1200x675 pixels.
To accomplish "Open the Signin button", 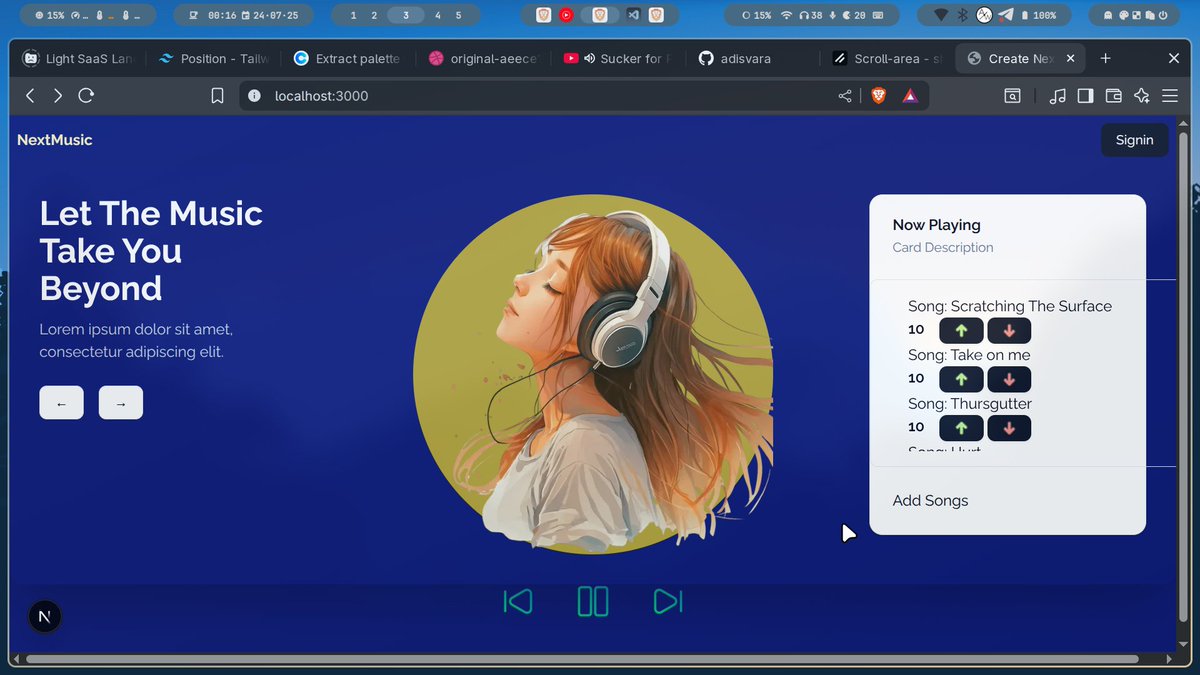I will [x=1134, y=140].
